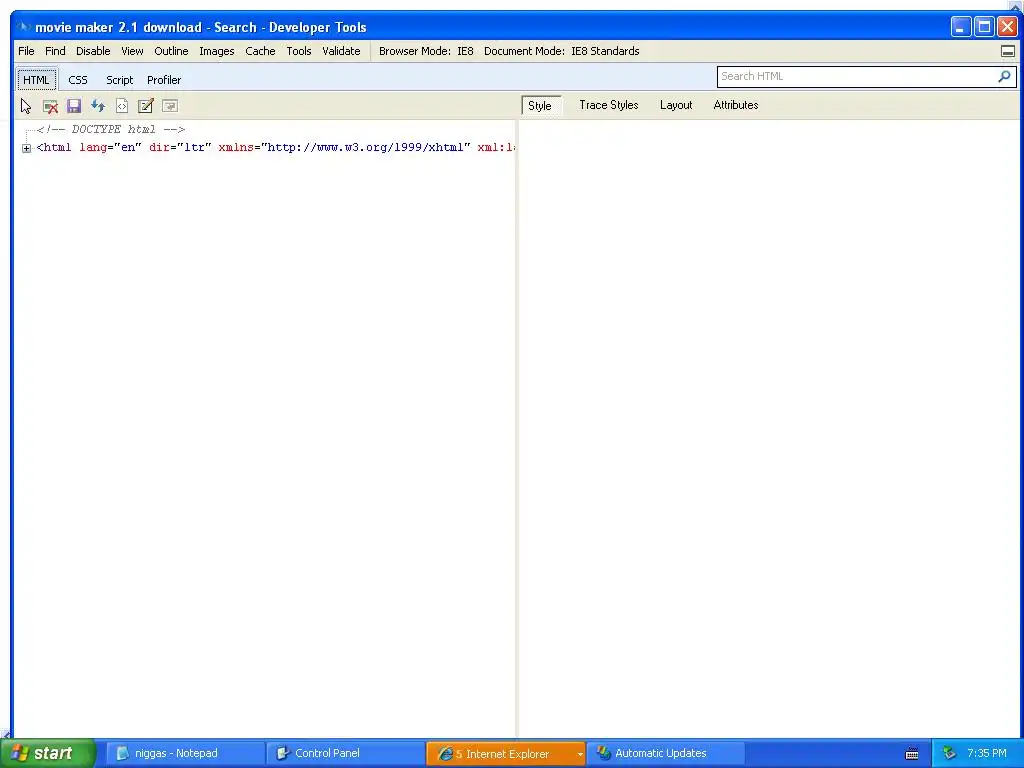This screenshot has width=1024, height=768.
Task: Switch to the Script tab
Action: tap(120, 80)
